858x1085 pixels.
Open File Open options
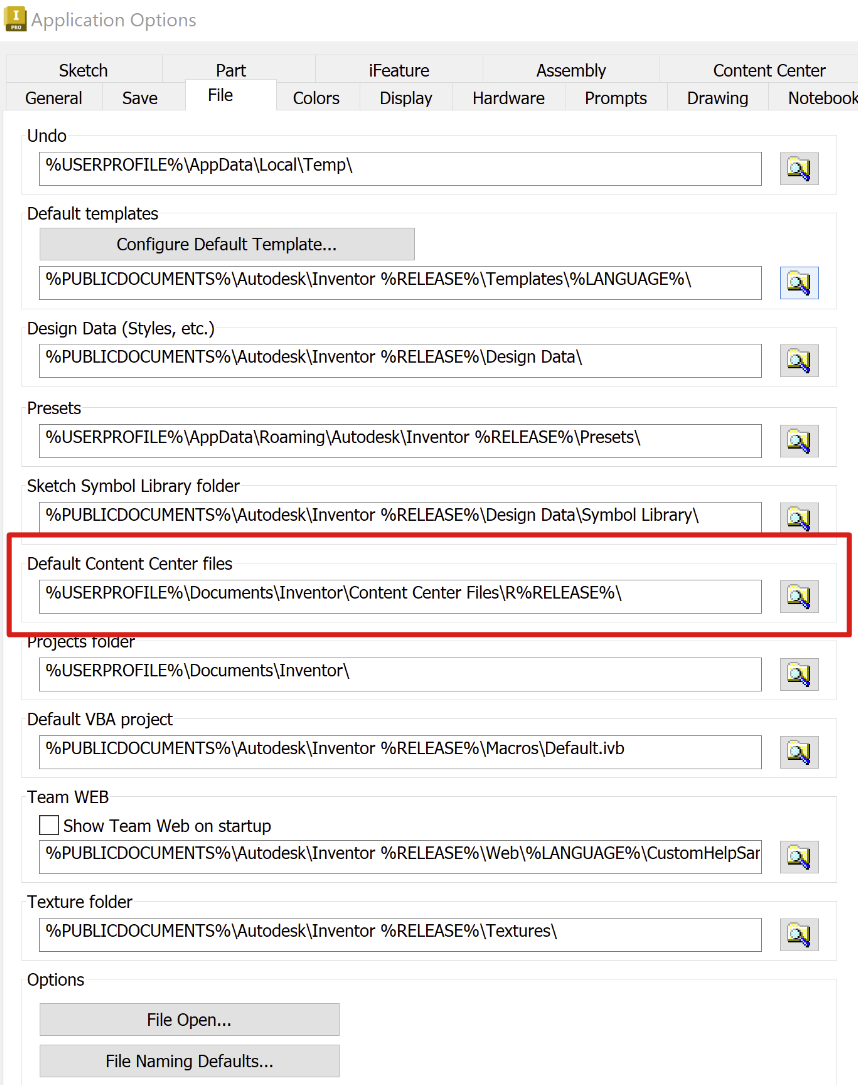[x=189, y=1019]
